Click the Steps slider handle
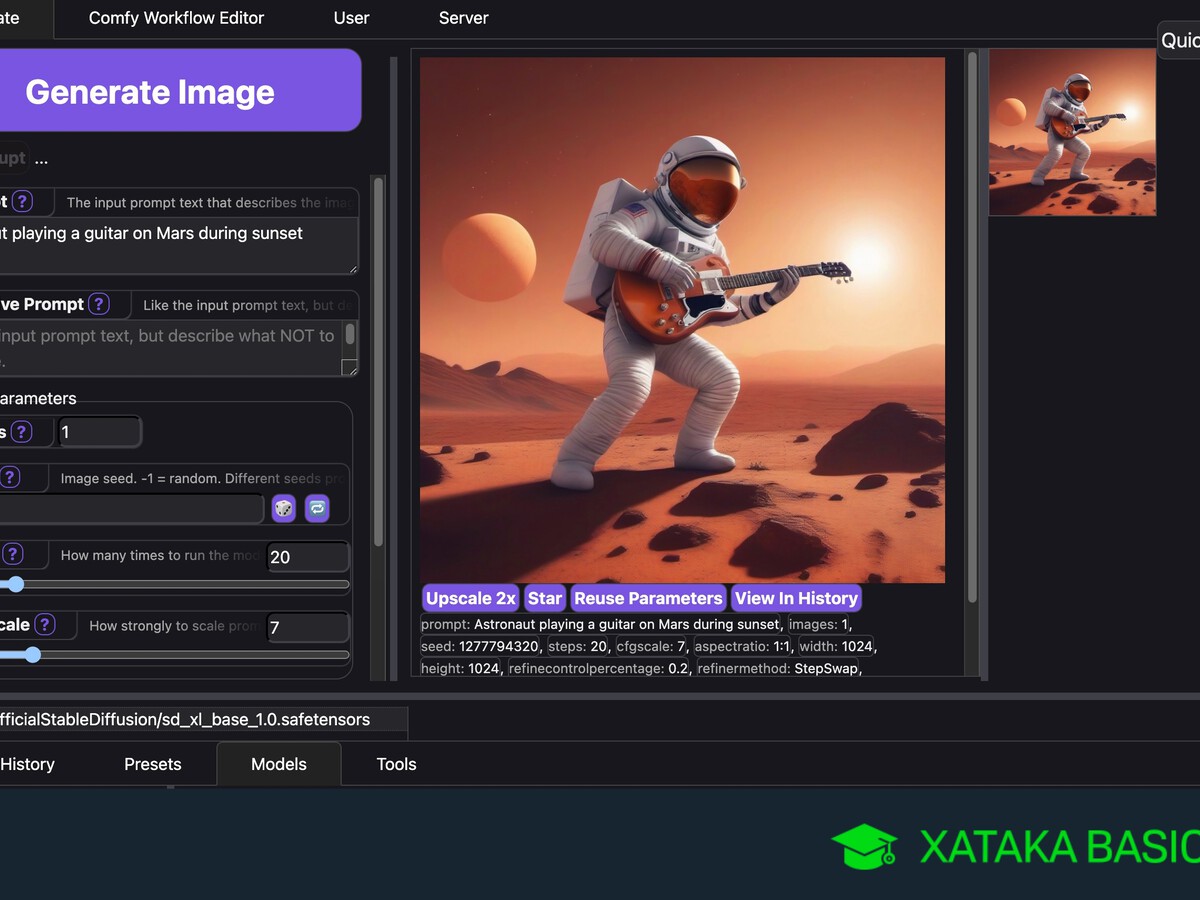The width and height of the screenshot is (1200, 900). pyautogui.click(x=14, y=584)
